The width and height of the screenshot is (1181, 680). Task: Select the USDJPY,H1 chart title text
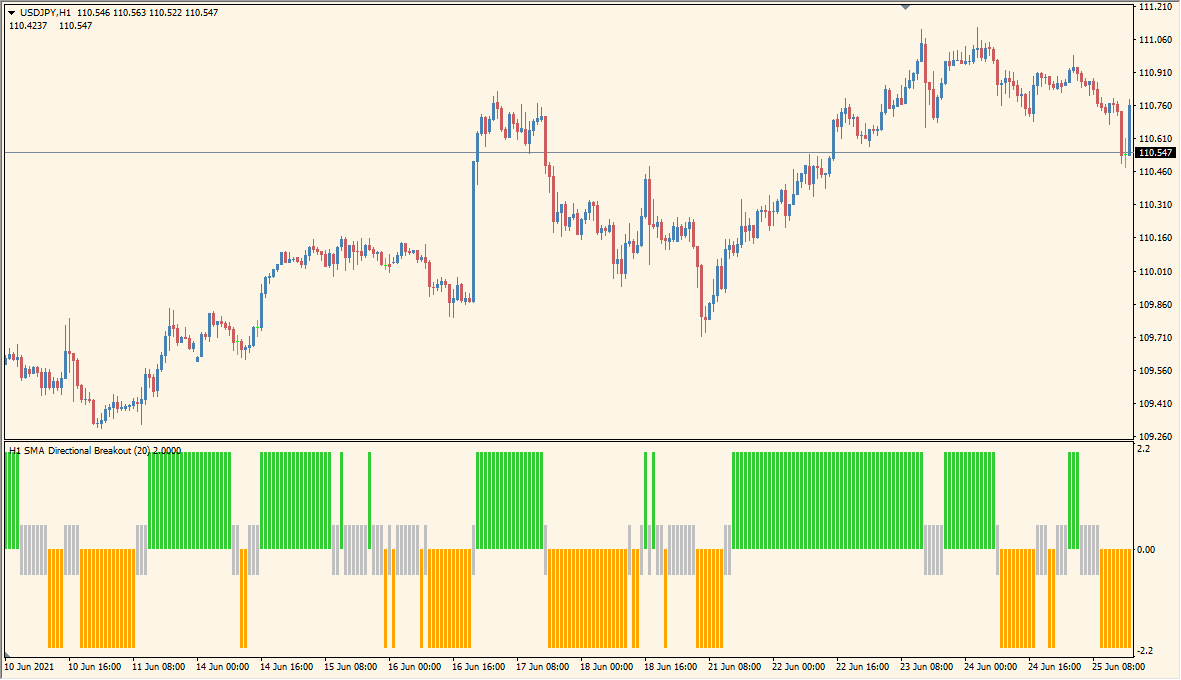46,13
